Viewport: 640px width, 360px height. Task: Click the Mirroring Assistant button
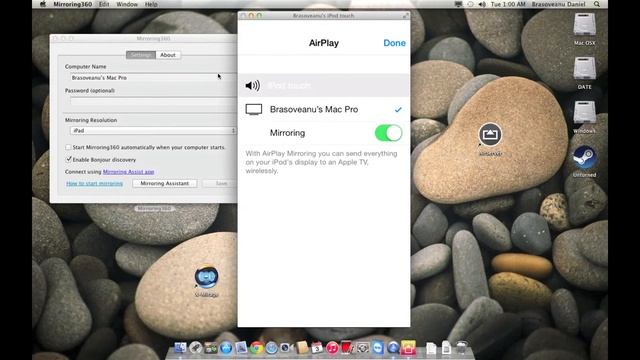tap(164, 184)
